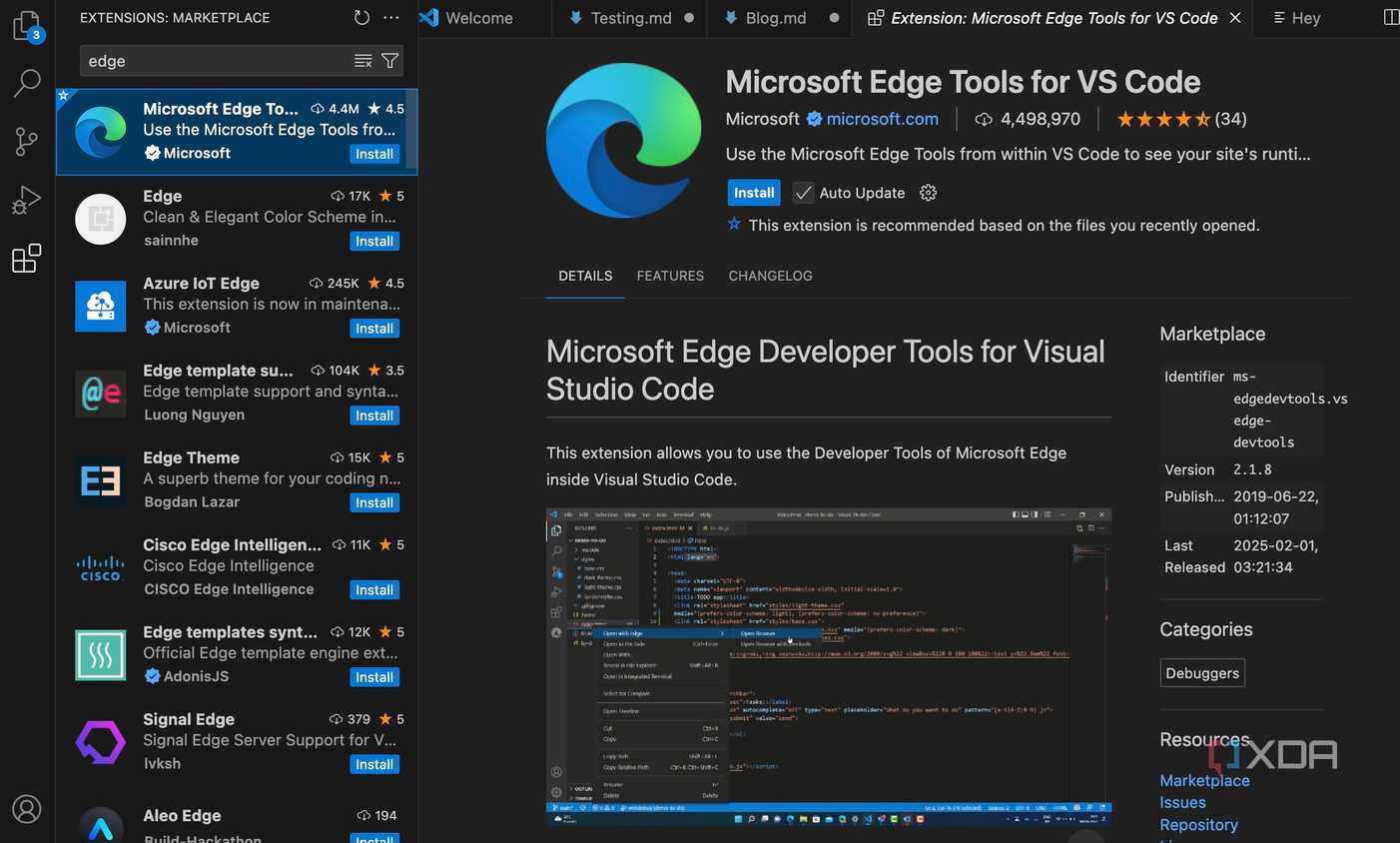
Task: Clear extensions search results icon
Action: pos(363,61)
